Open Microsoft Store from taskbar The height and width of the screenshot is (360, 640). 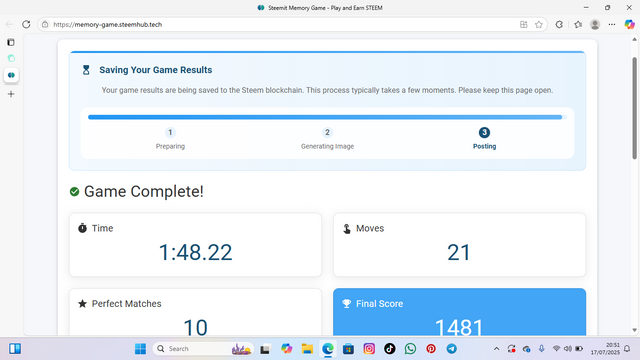348,349
